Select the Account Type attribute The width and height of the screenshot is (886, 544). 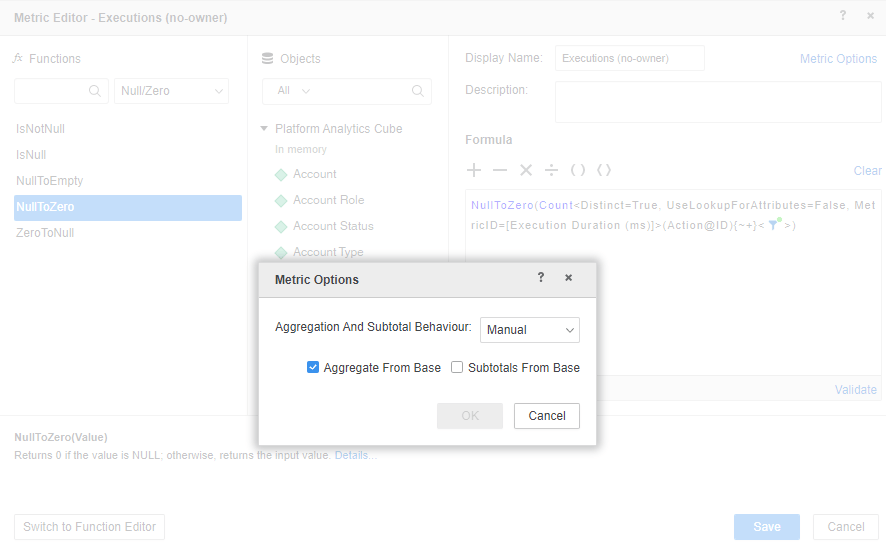328,252
